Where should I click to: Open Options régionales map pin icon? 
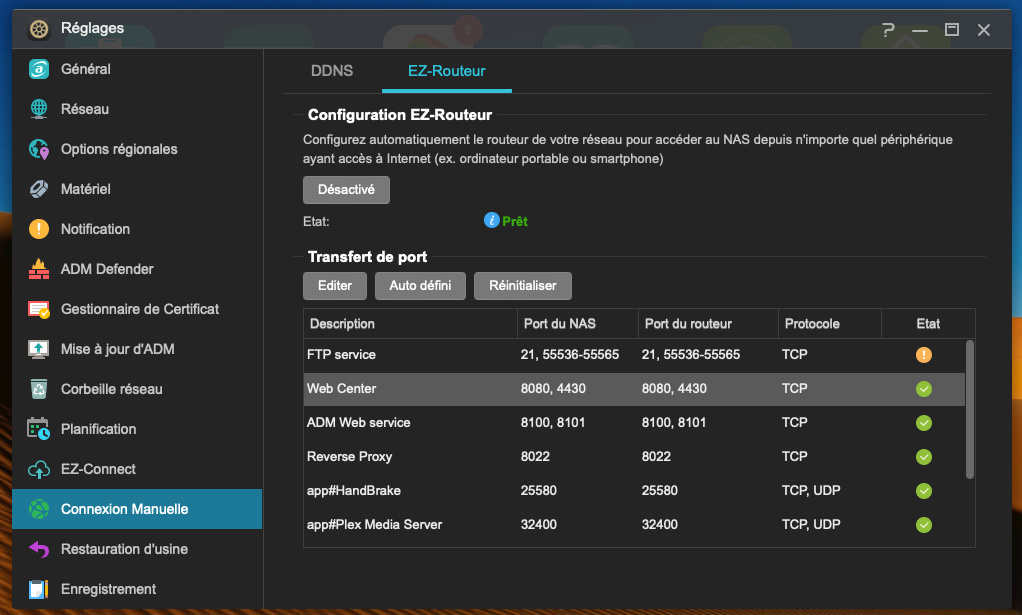[x=39, y=149]
